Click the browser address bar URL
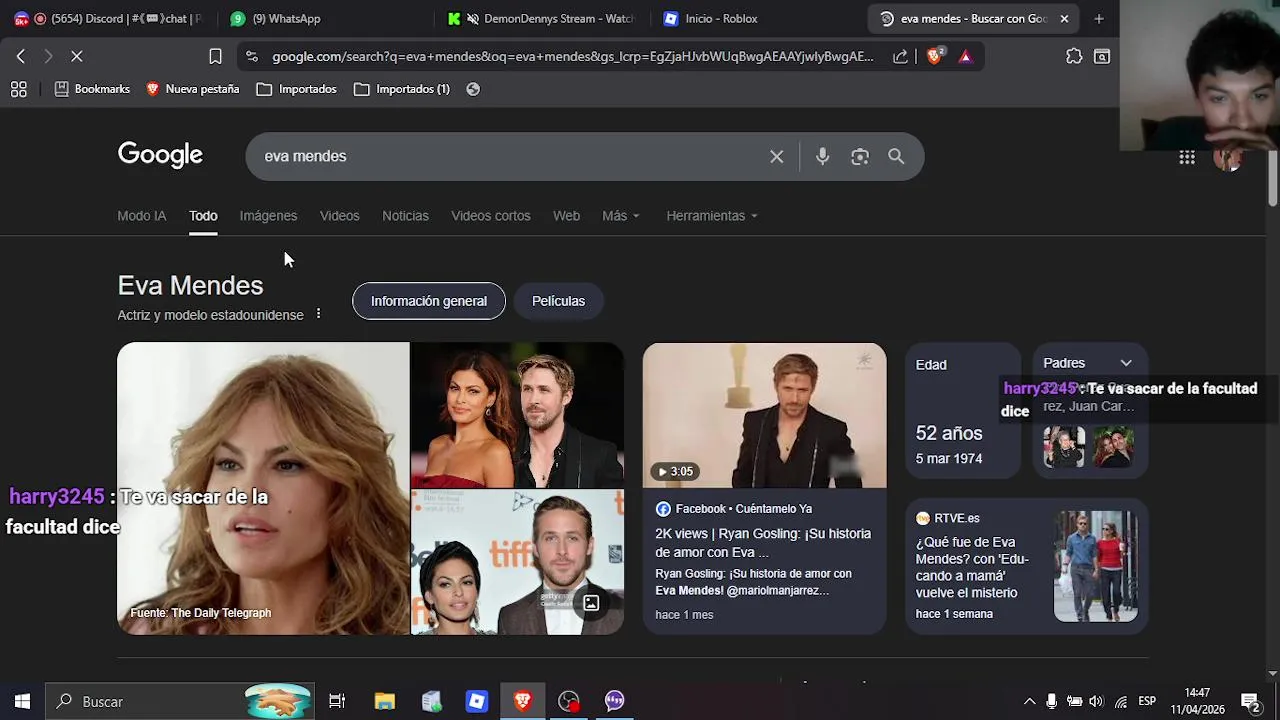This screenshot has width=1280, height=720. pos(572,57)
